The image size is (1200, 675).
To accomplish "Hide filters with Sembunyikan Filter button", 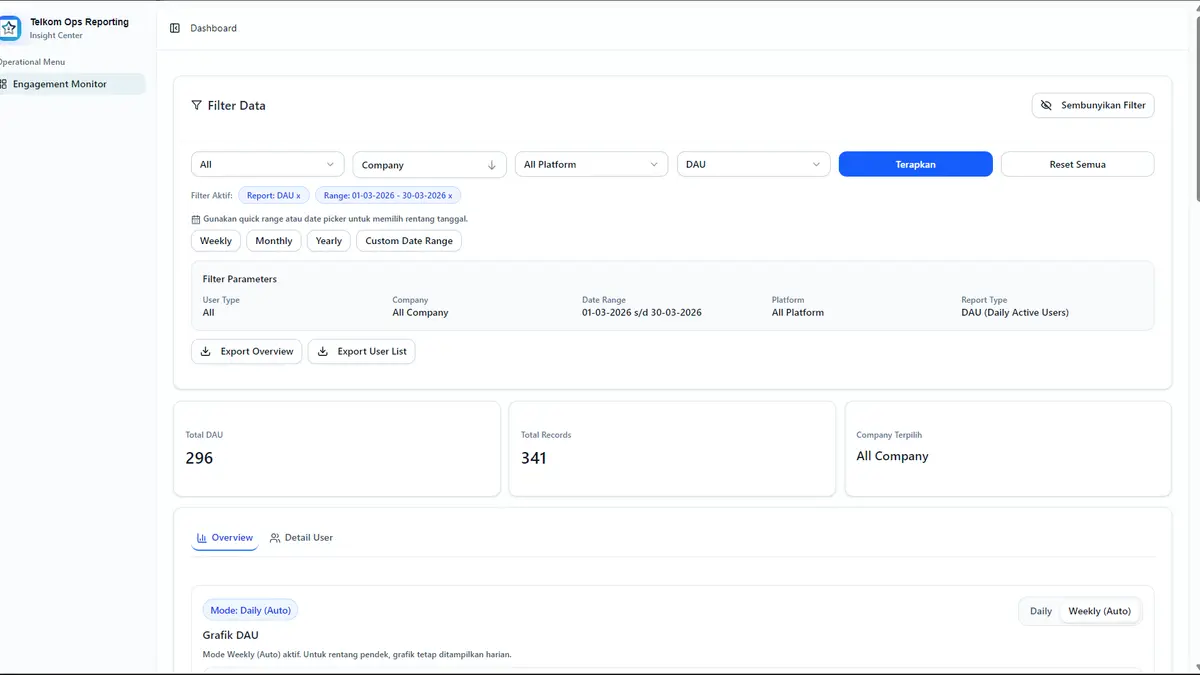I will pos(1093,105).
